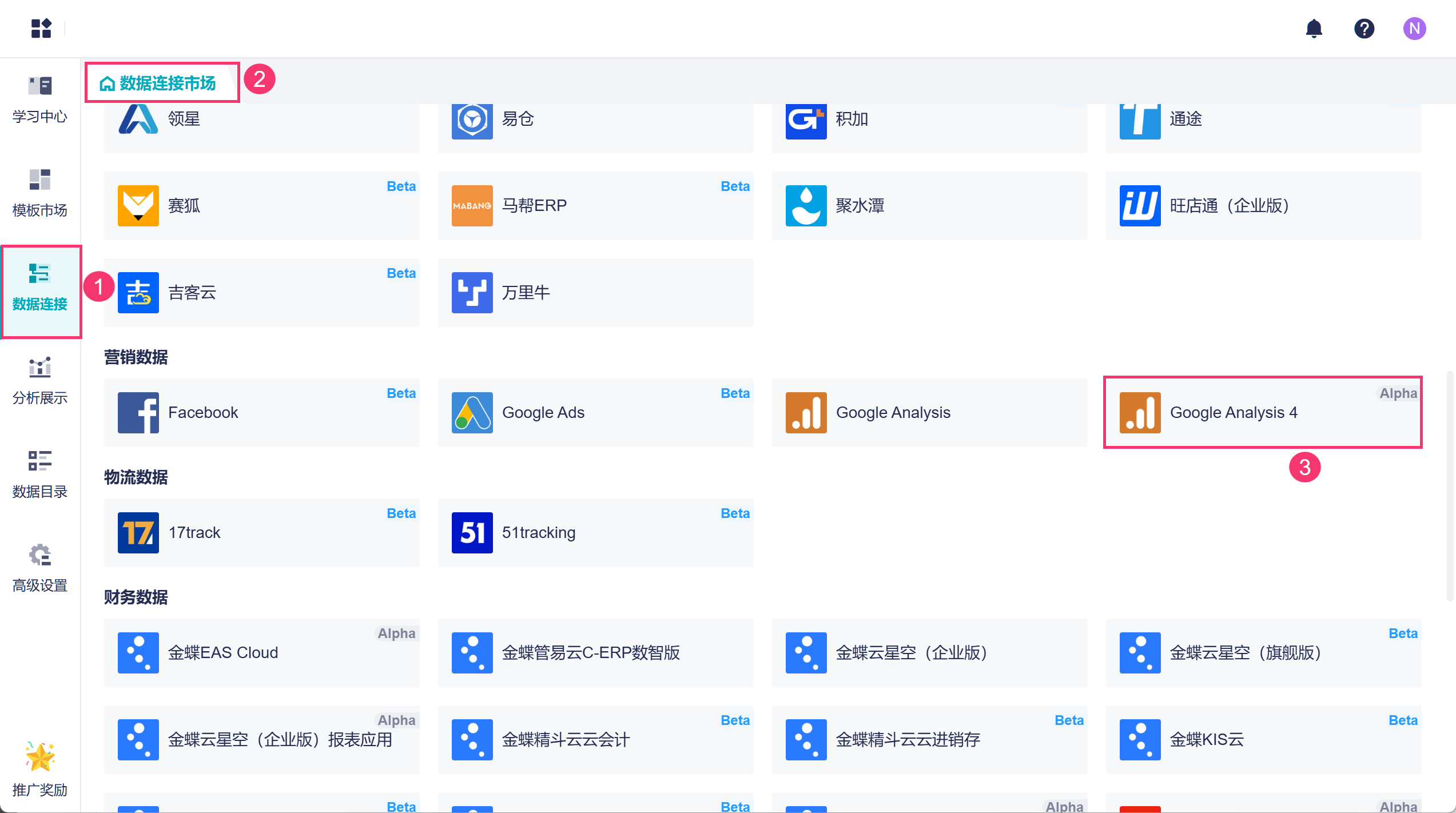Image resolution: width=1456 pixels, height=813 pixels.
Task: Open the Google Analysis 4 label
Action: coord(1234,413)
